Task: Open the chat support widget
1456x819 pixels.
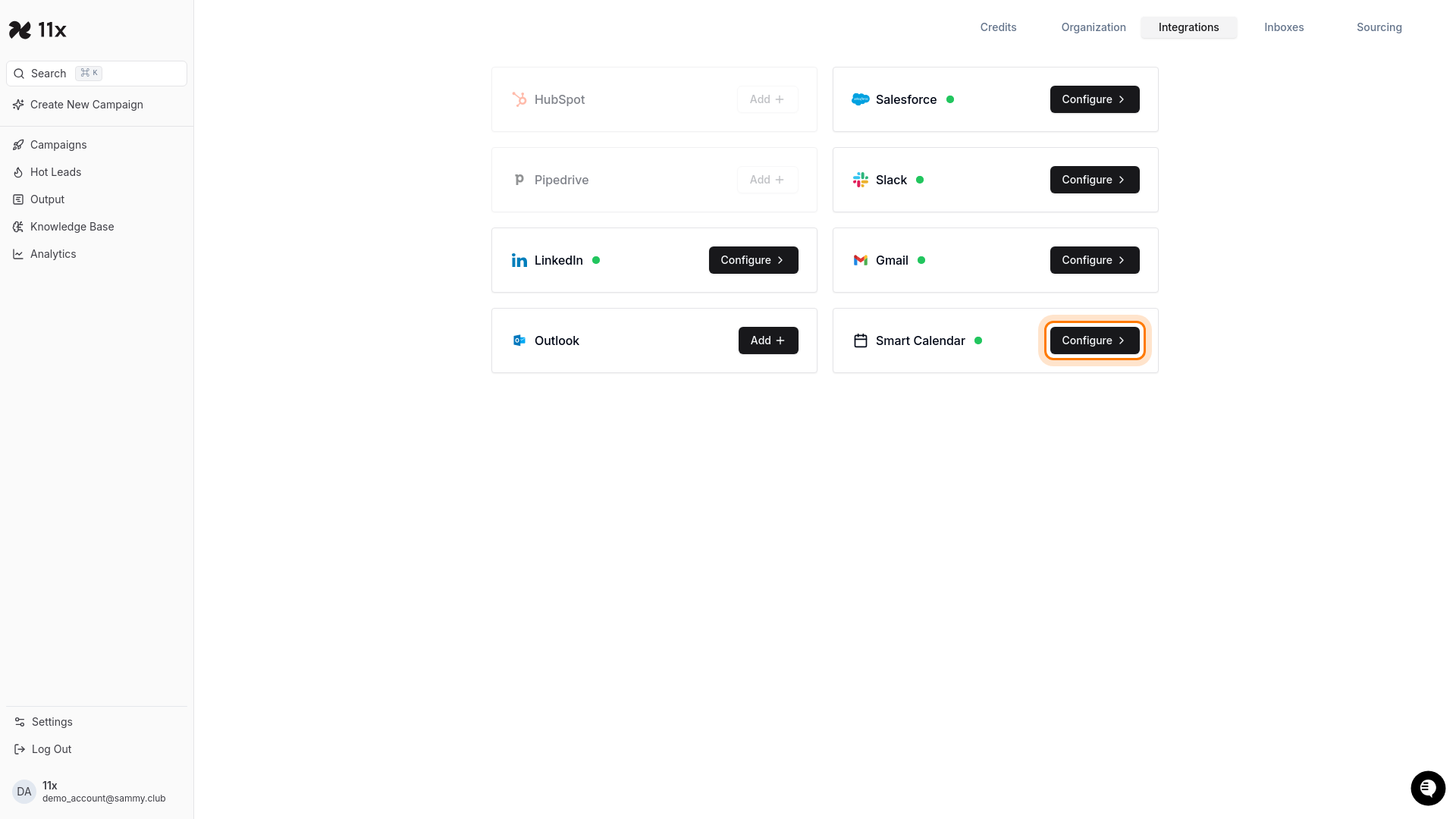Action: coord(1428,789)
